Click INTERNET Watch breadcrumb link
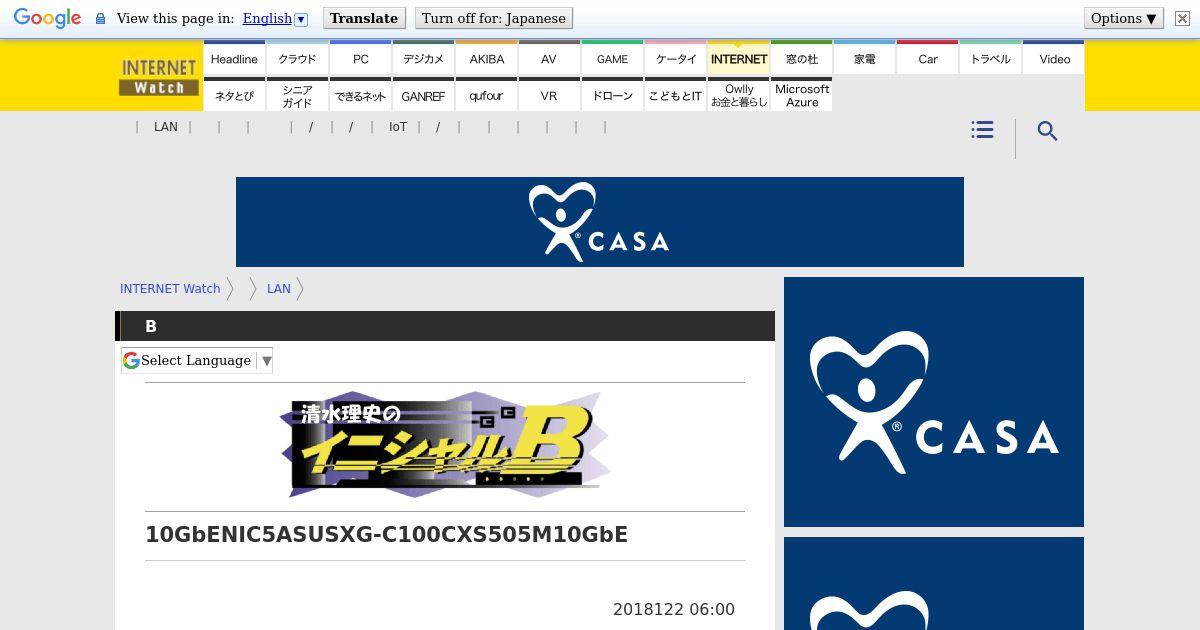The height and width of the screenshot is (630, 1200). point(170,288)
